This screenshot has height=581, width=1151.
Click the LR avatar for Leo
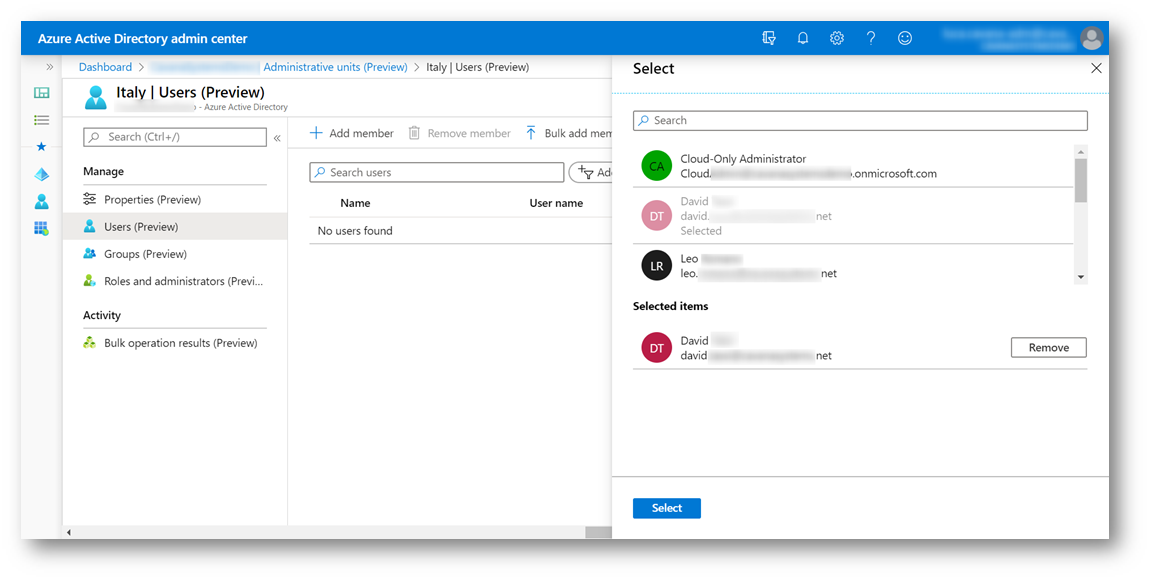(x=656, y=266)
